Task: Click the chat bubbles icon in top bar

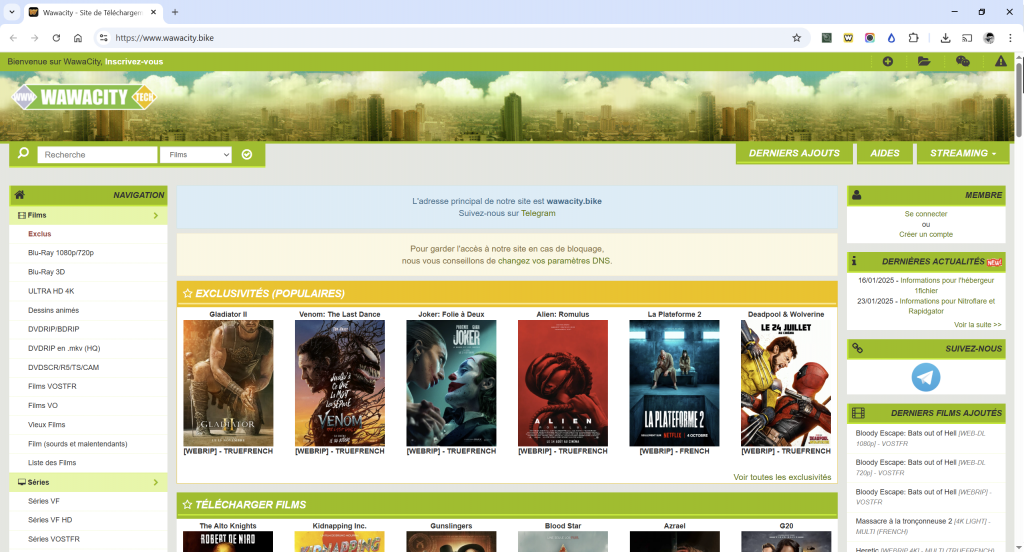Action: (x=962, y=62)
